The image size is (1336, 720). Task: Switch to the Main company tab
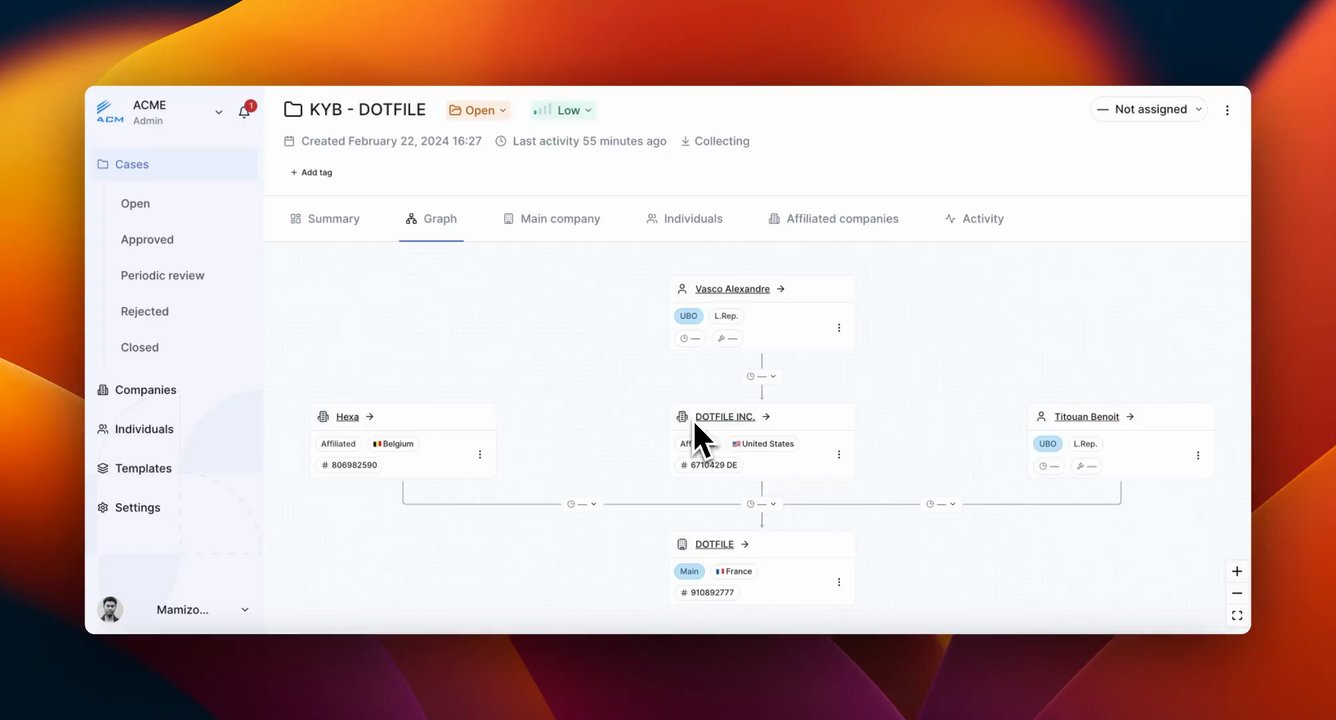click(x=551, y=218)
